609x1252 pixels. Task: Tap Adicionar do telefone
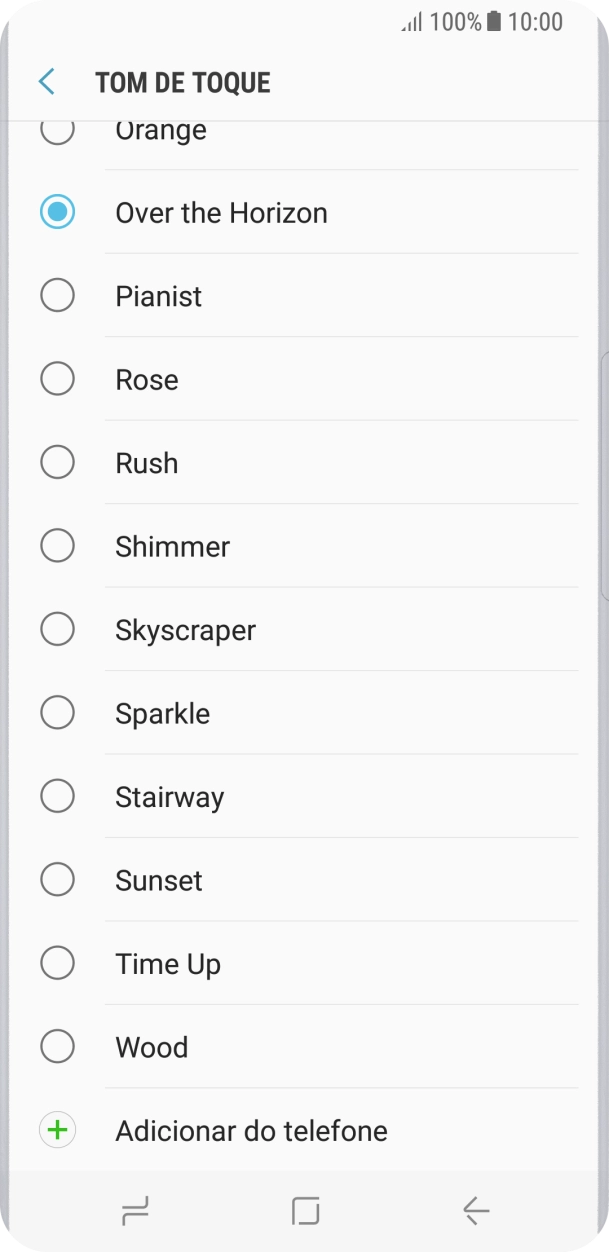pos(251,1130)
